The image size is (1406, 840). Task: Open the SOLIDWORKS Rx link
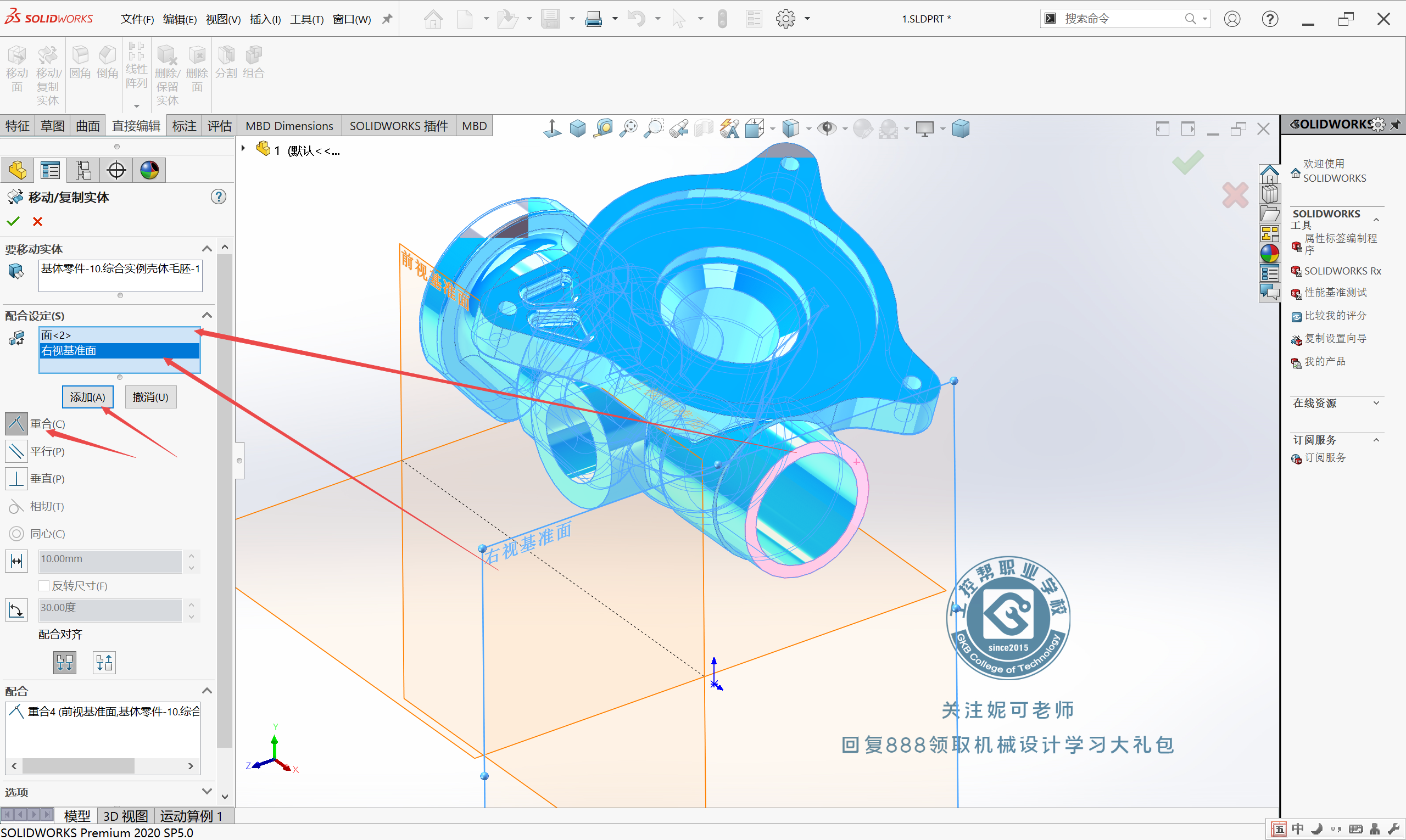pyautogui.click(x=1343, y=271)
